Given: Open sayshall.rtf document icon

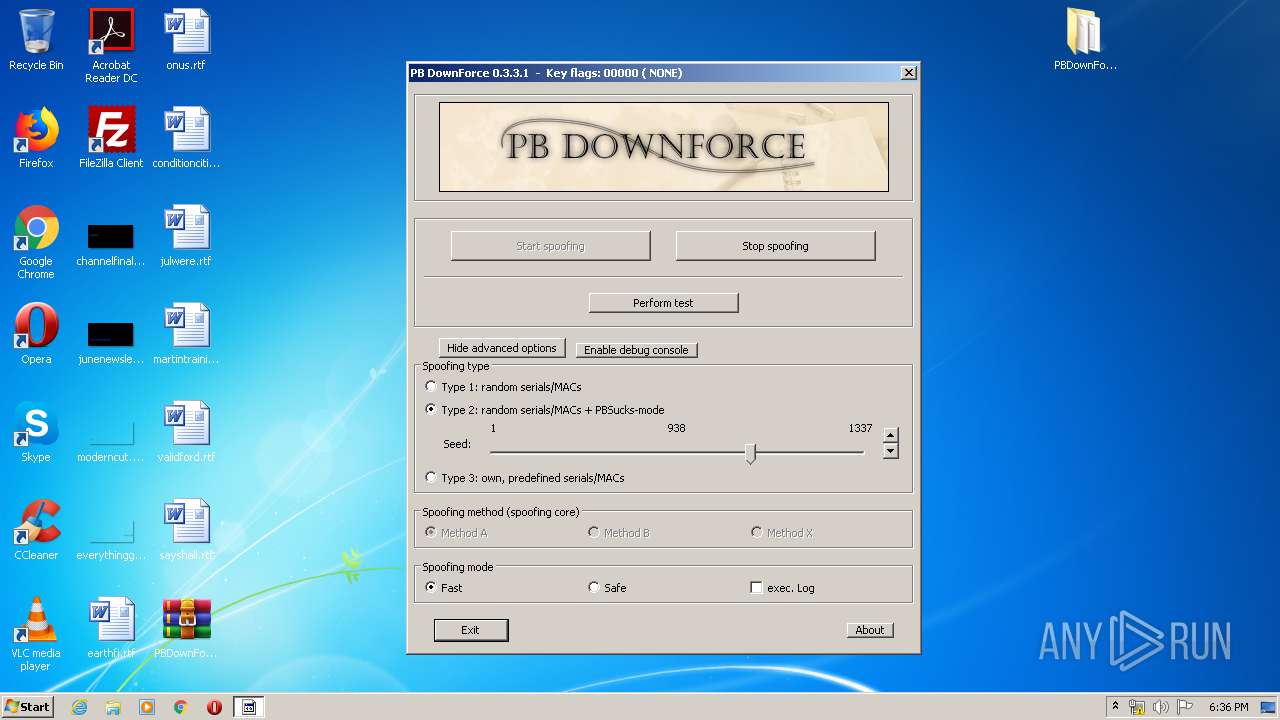Looking at the screenshot, I should point(186,530).
